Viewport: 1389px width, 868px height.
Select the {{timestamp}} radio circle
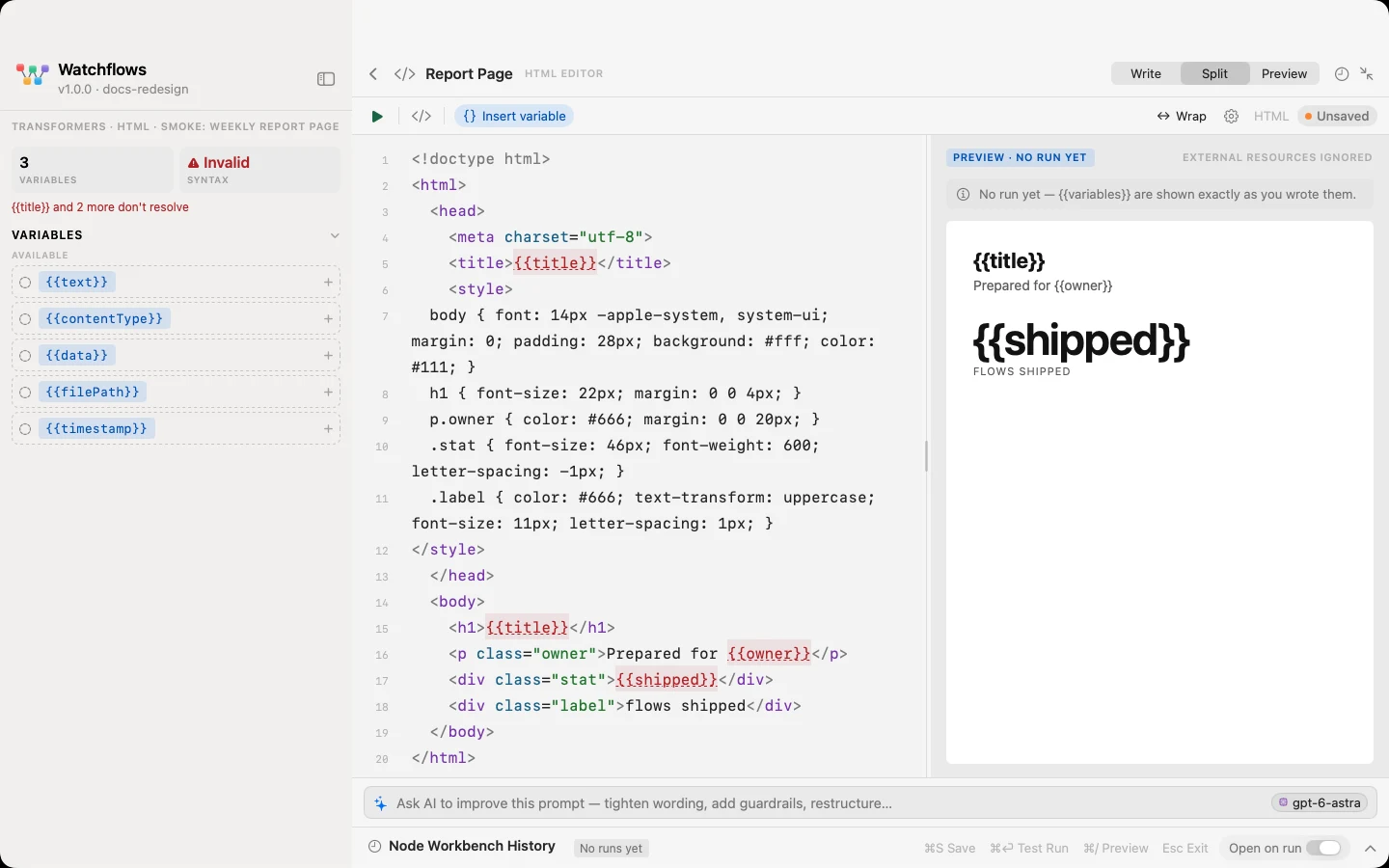tap(25, 429)
